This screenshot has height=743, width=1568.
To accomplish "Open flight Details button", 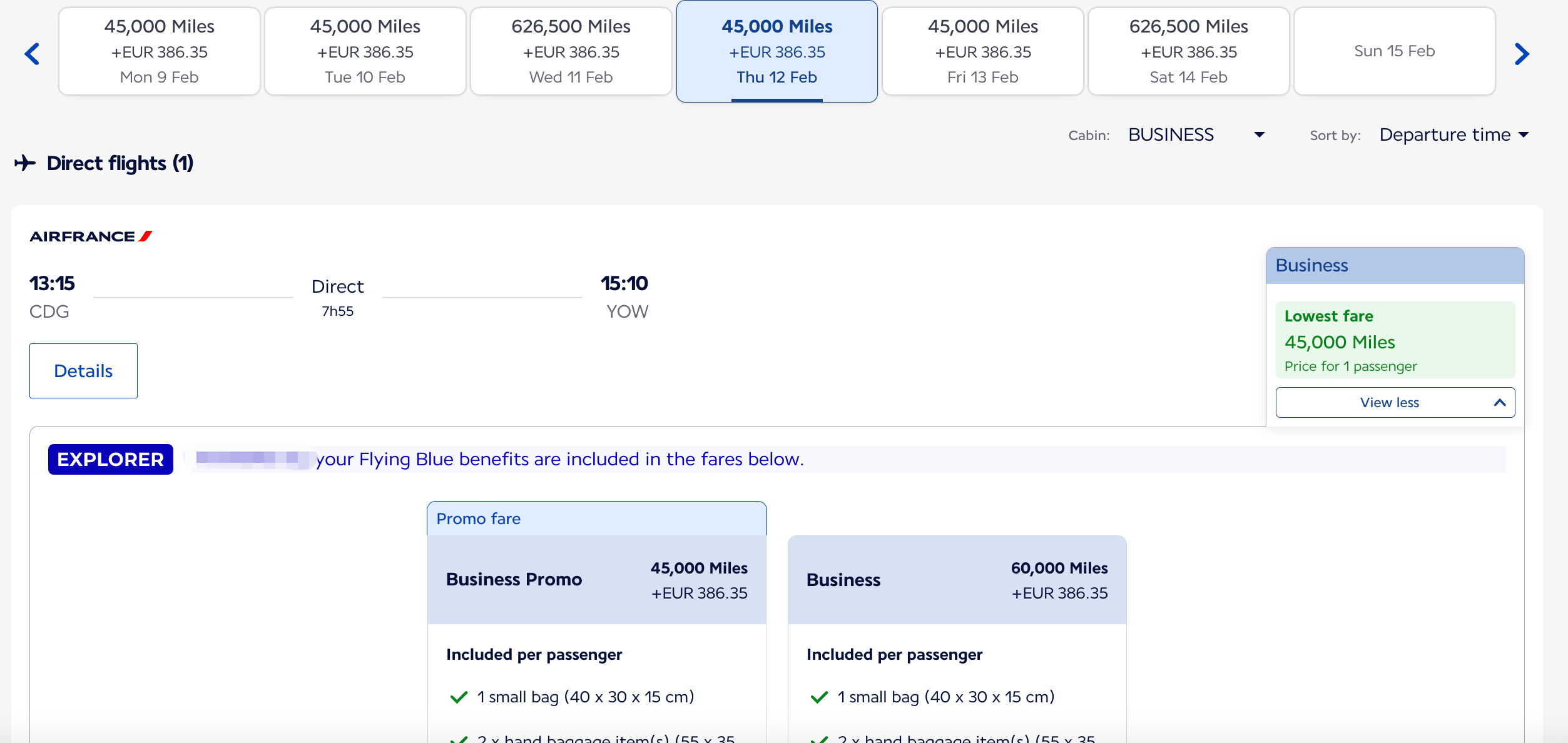I will coord(83,371).
